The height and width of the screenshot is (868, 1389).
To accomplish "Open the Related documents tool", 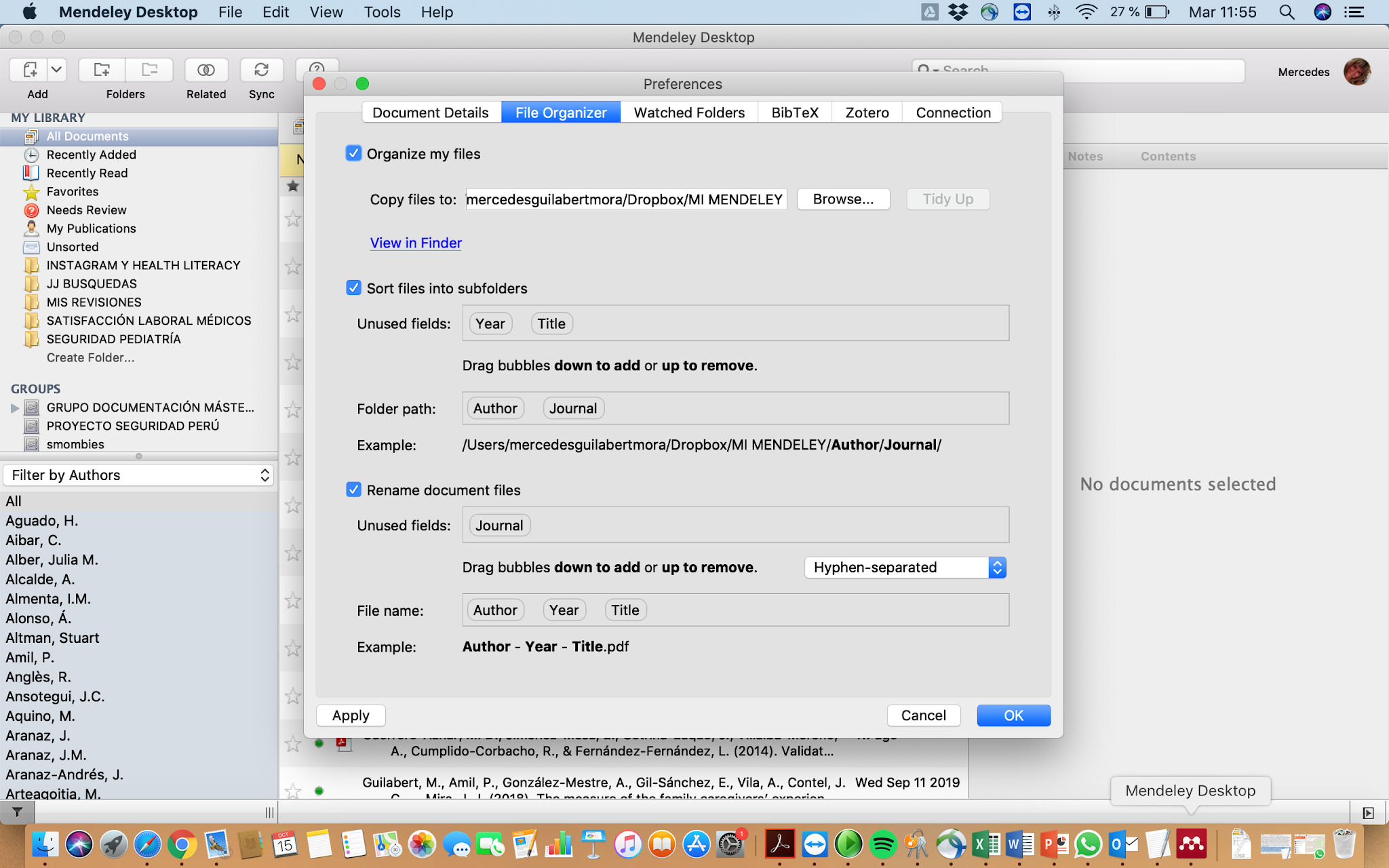I will point(206,70).
